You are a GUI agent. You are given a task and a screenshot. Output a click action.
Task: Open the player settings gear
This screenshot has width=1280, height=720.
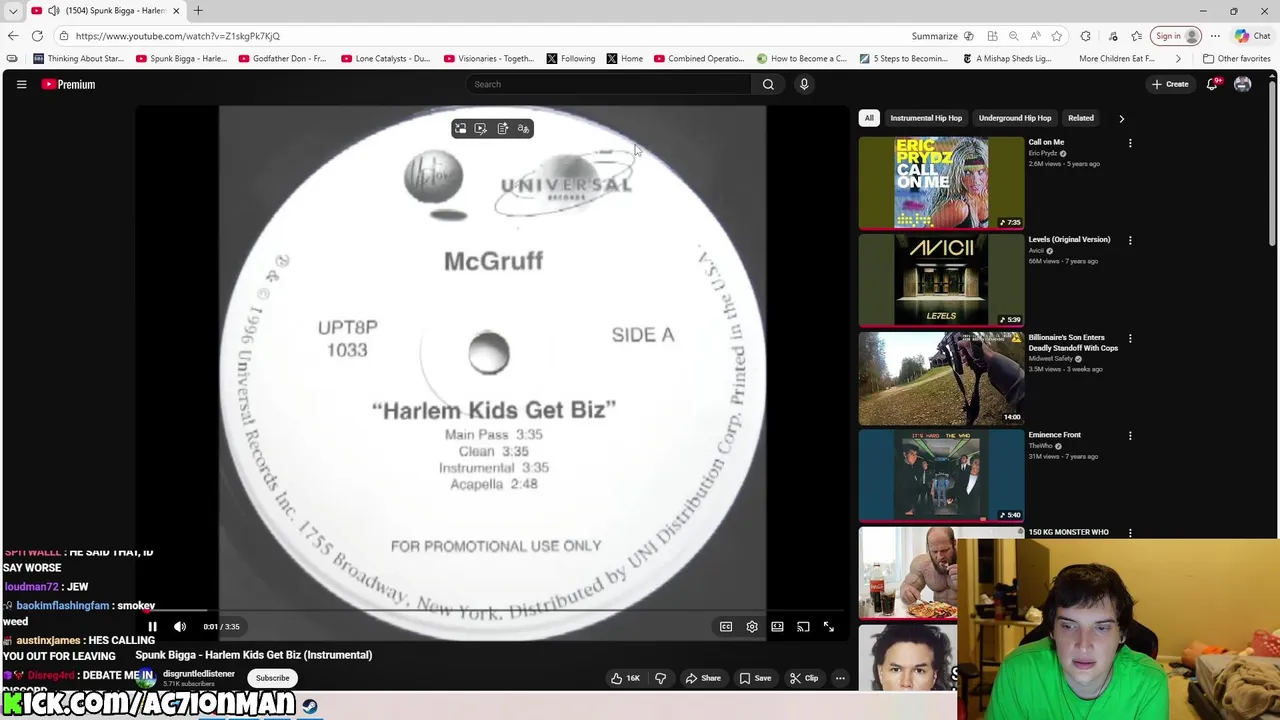pos(752,627)
